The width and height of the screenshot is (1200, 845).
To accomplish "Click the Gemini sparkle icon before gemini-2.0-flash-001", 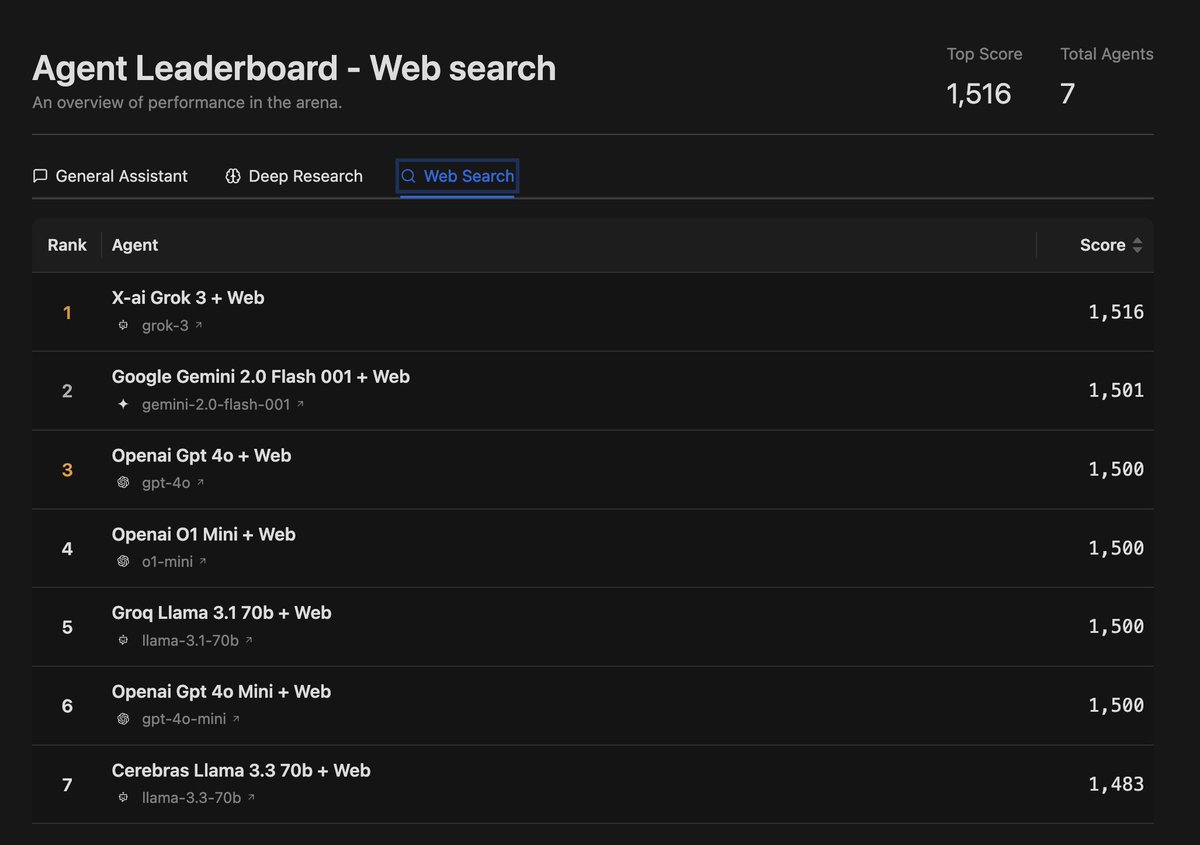I will tap(123, 405).
